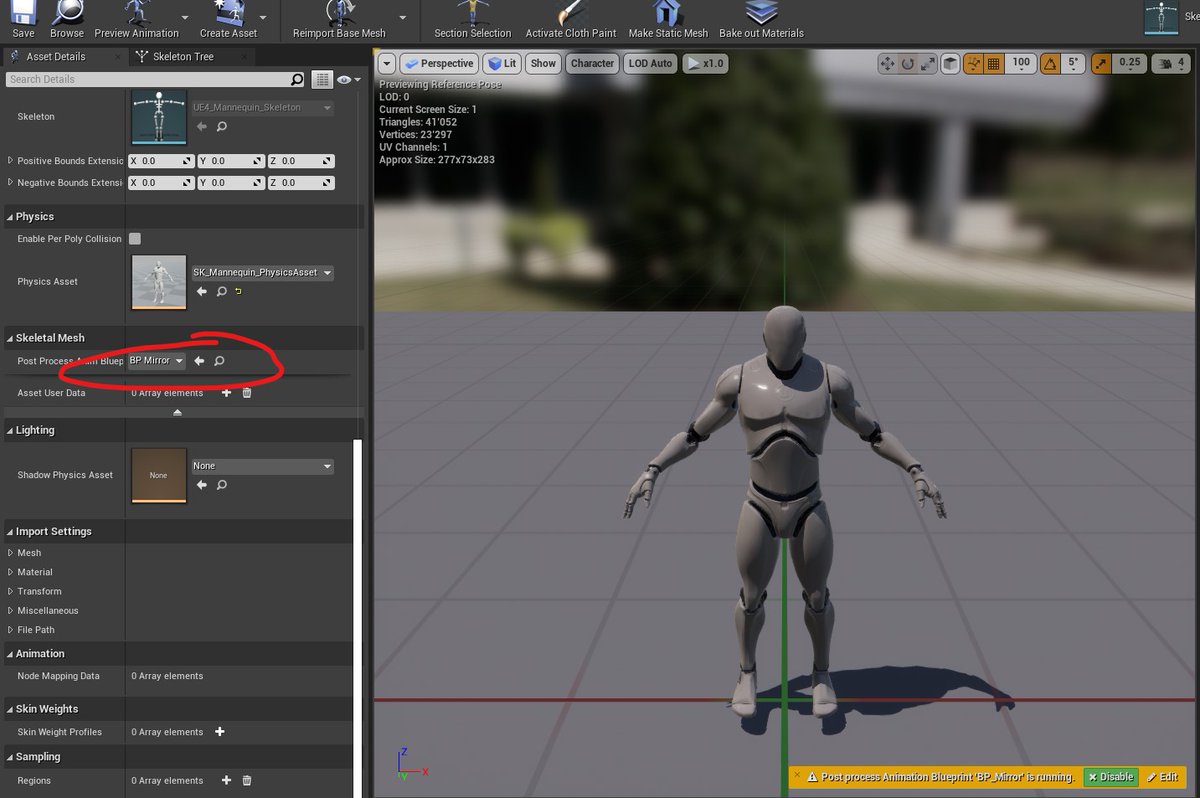Use selected asset arrow for Post Process Anim Blueprint
The width and height of the screenshot is (1200, 798).
click(199, 360)
